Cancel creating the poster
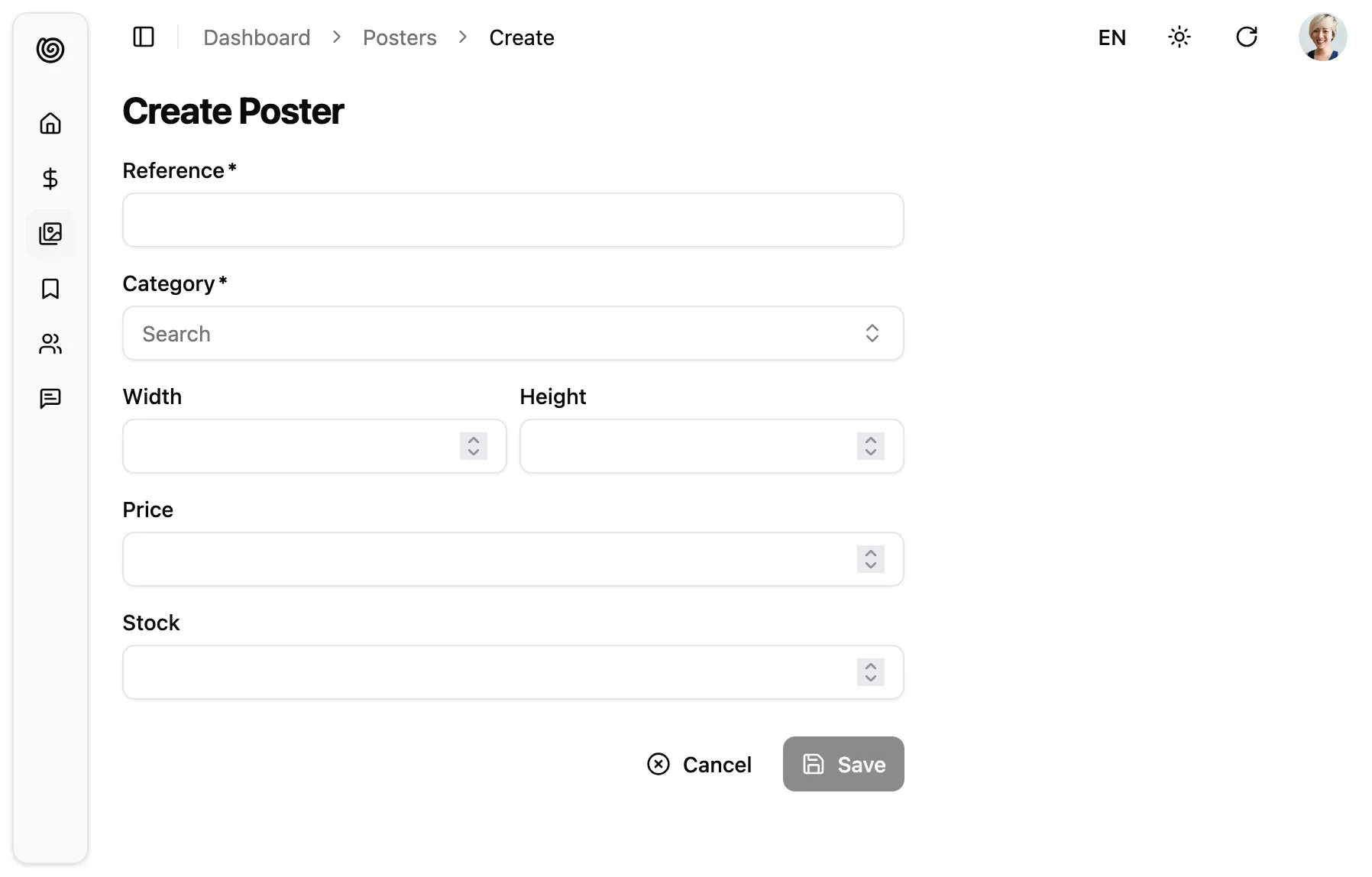The width and height of the screenshot is (1372, 877). pyautogui.click(x=699, y=764)
